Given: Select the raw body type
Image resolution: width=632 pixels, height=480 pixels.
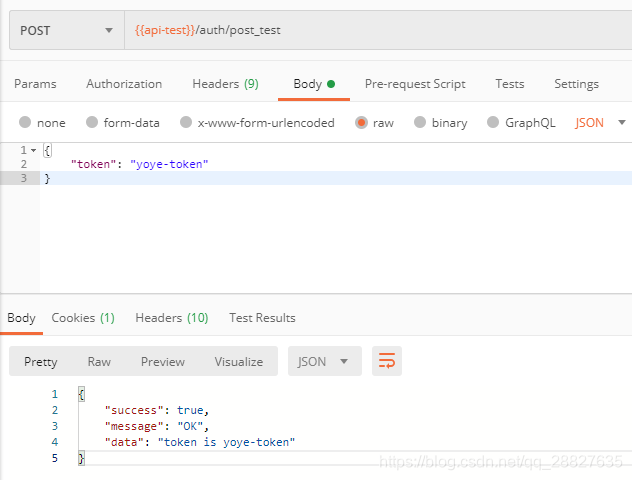Looking at the screenshot, I should (374, 123).
